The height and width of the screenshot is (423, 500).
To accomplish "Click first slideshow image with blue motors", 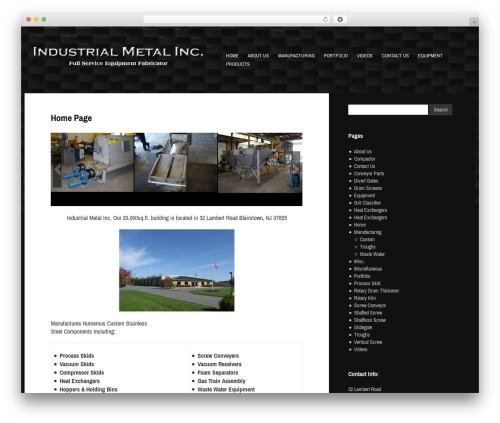I will pos(92,163).
